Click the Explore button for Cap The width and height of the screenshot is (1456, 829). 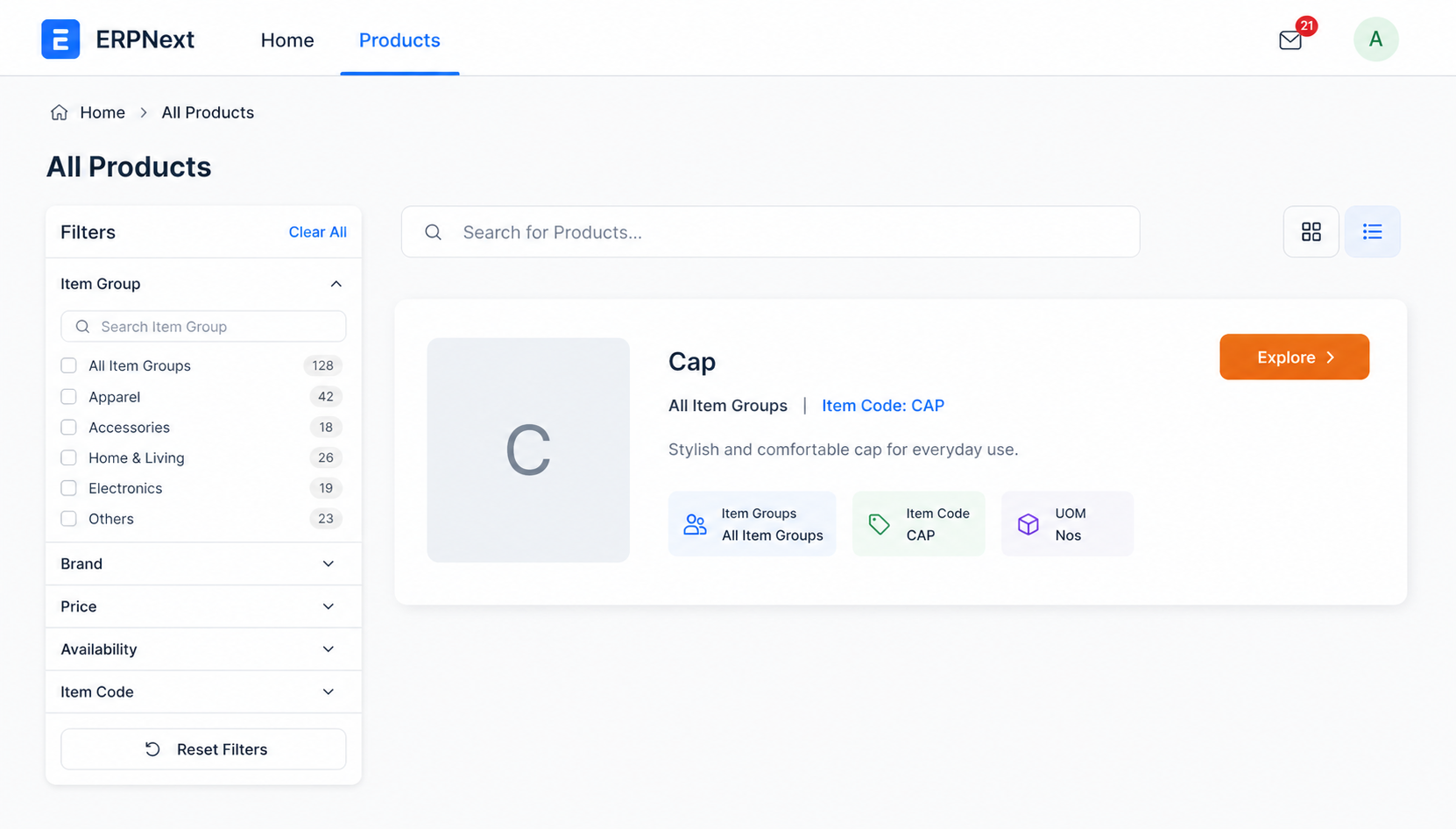(x=1294, y=357)
